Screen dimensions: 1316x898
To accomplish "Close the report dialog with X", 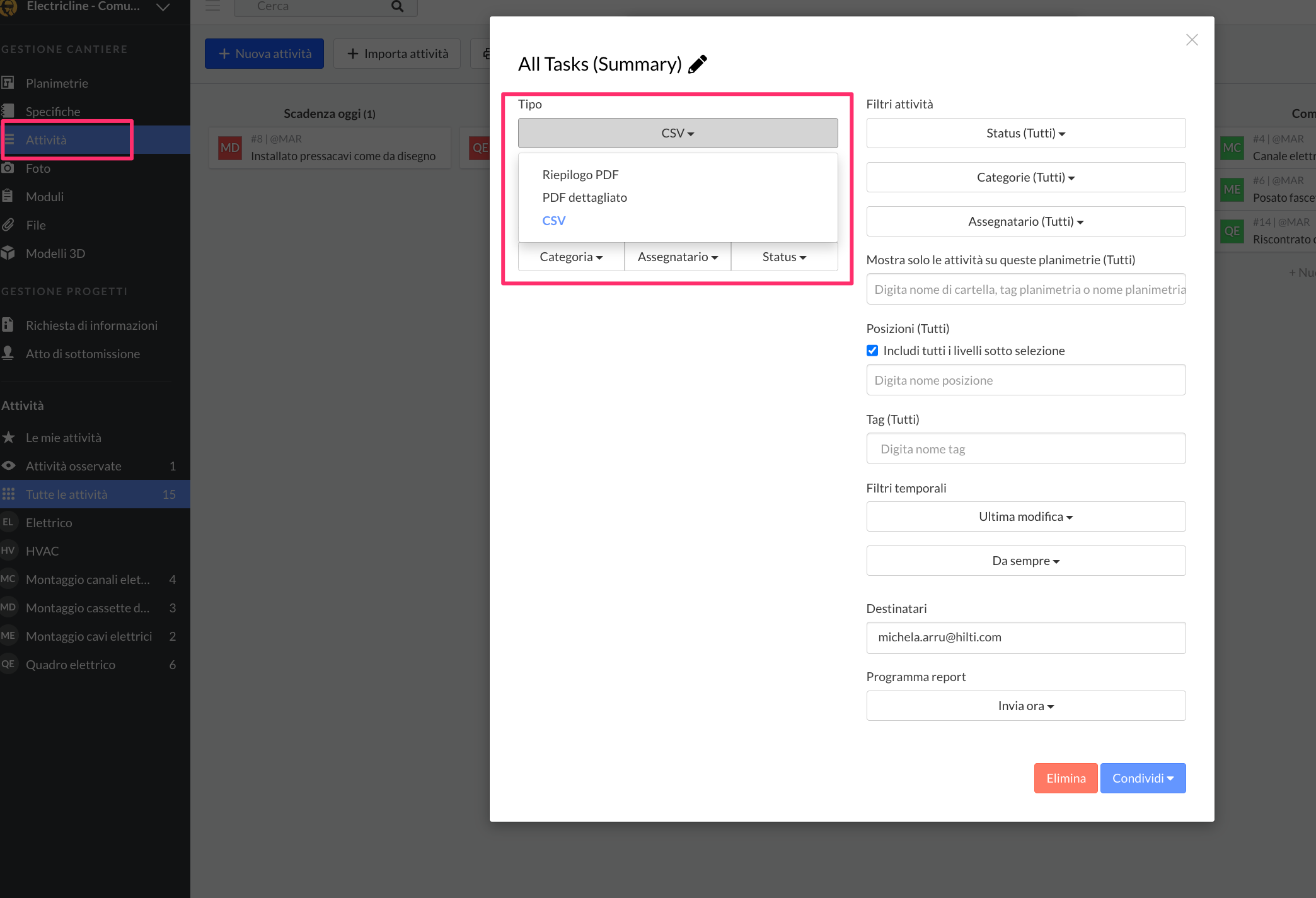I will 1191,40.
